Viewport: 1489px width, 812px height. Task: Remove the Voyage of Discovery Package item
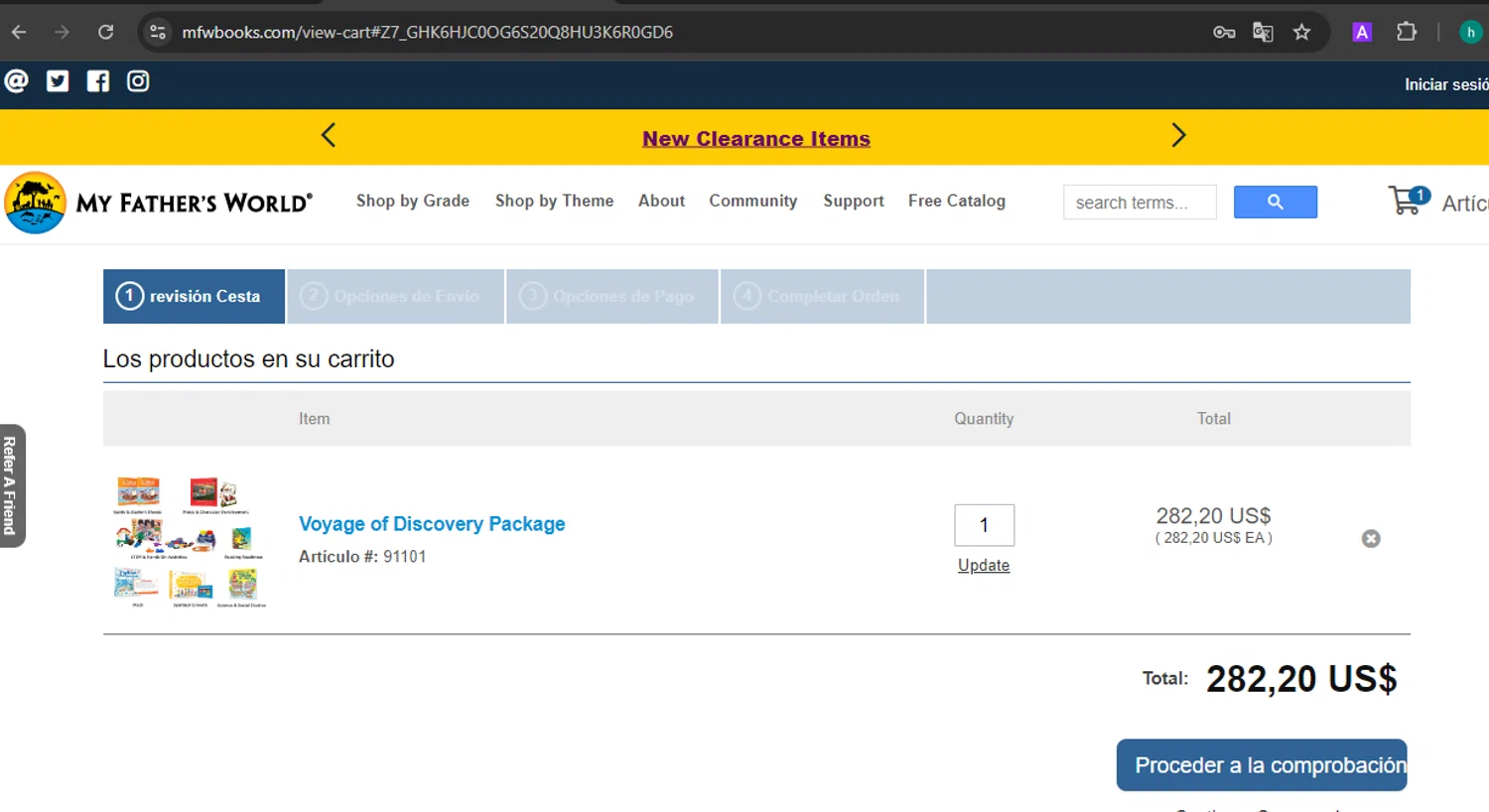[x=1371, y=538]
